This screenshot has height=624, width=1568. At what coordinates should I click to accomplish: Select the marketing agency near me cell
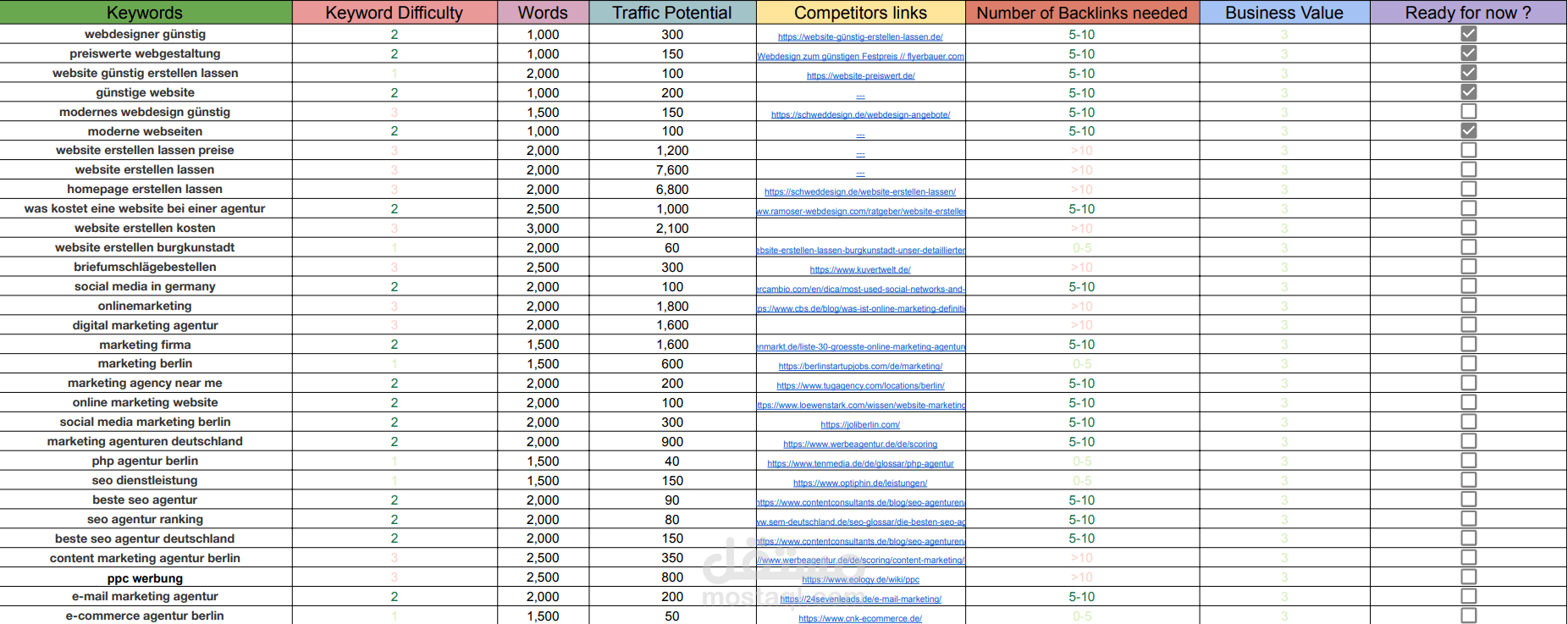[x=145, y=383]
